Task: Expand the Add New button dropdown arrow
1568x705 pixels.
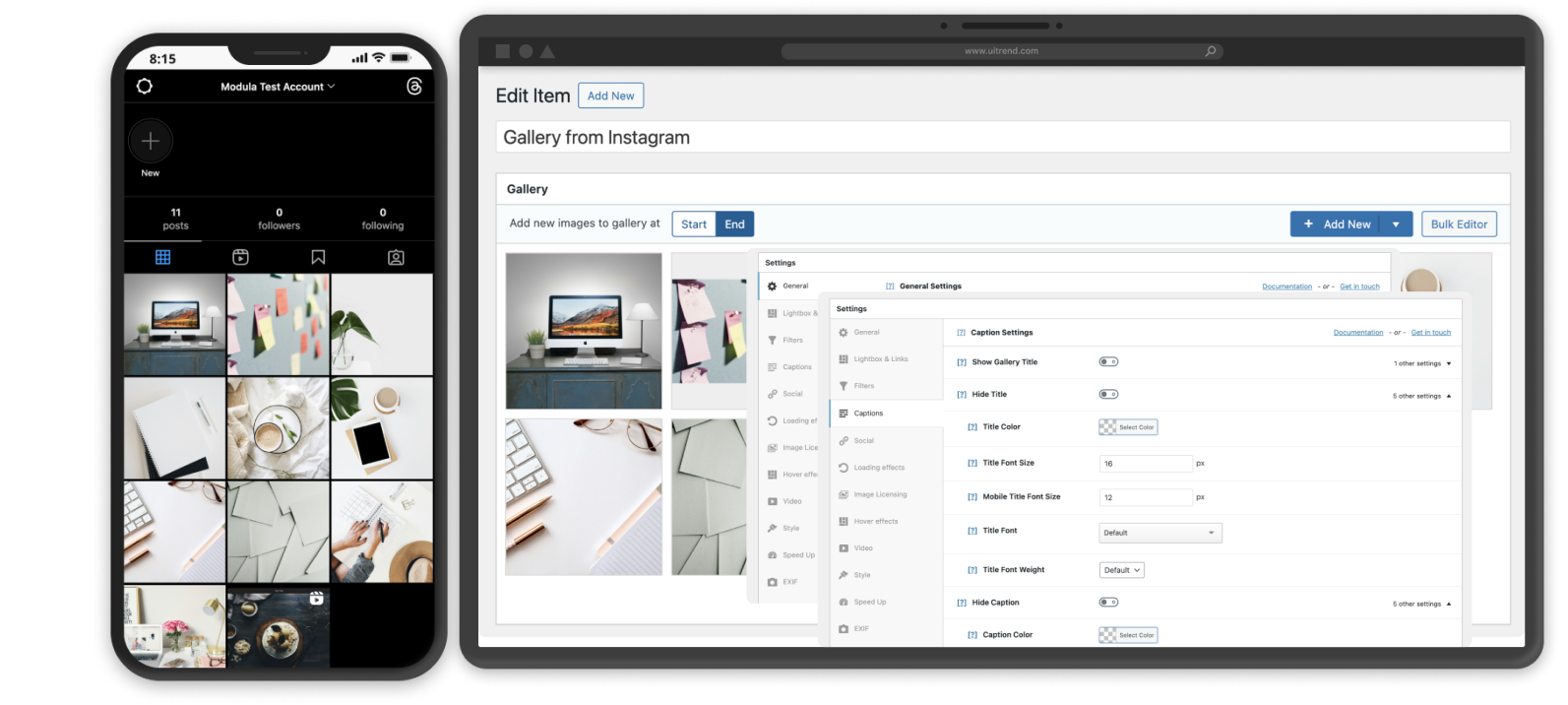Action: pos(1396,224)
